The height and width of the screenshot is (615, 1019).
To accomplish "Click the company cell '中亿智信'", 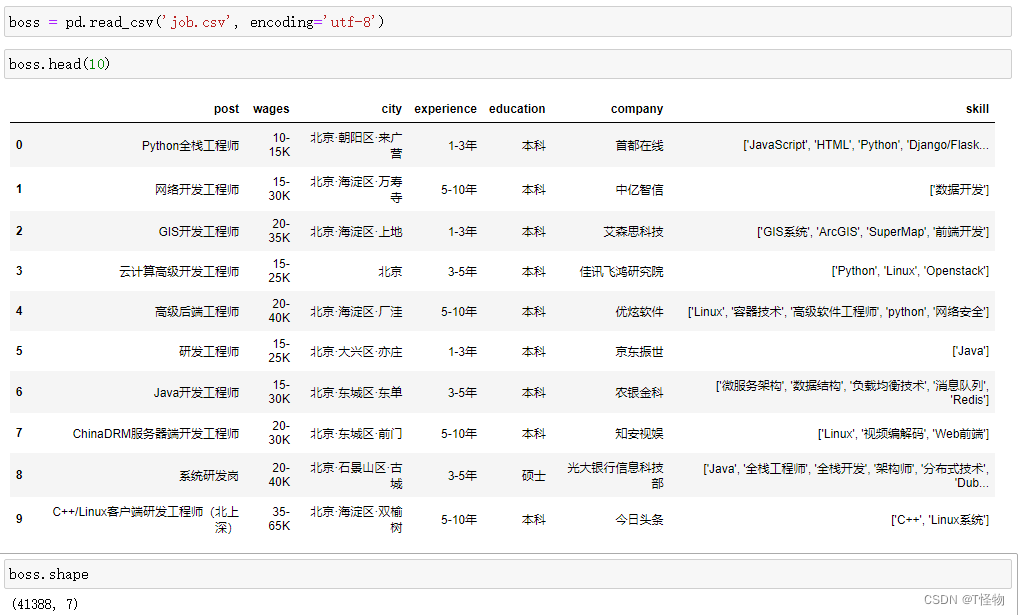I will click(639, 190).
